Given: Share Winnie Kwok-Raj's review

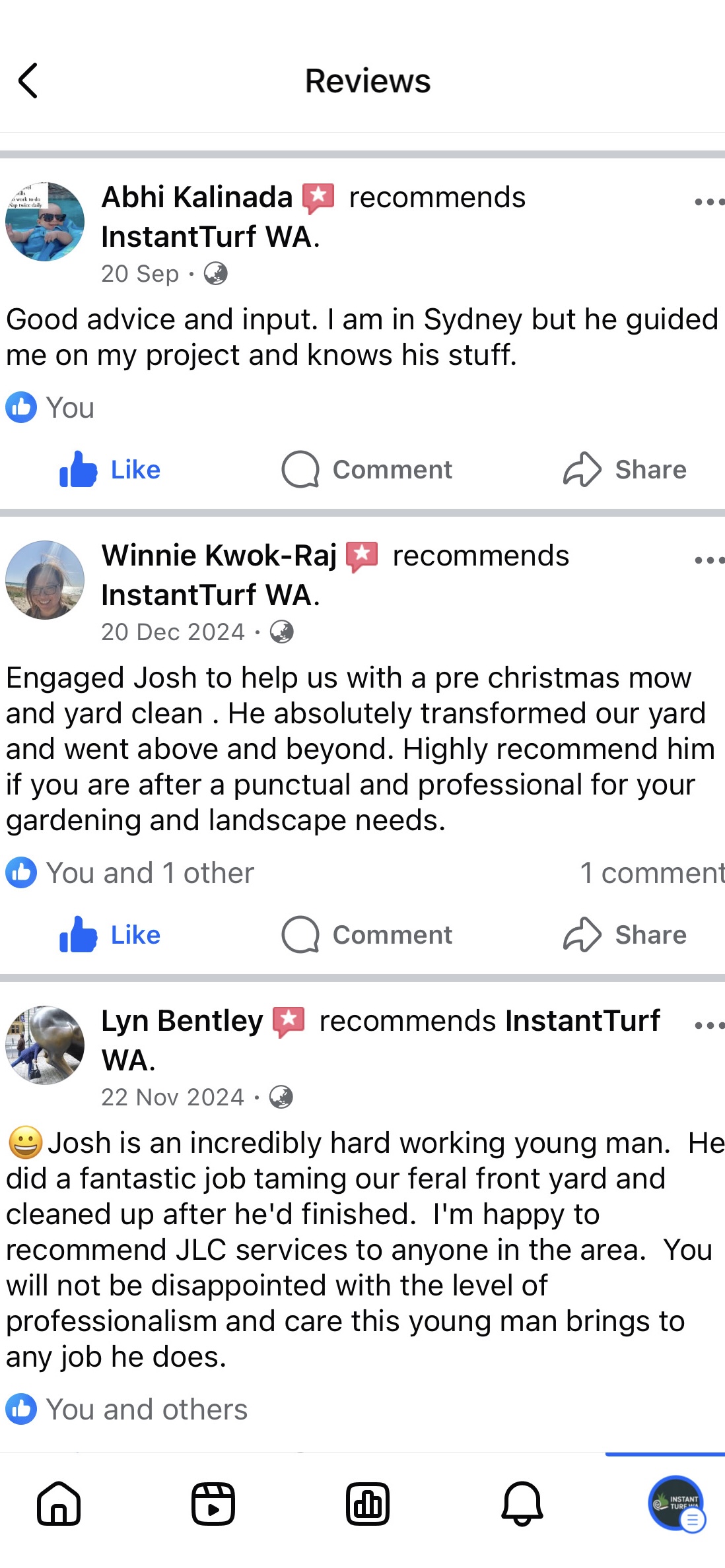Looking at the screenshot, I should click(x=625, y=935).
